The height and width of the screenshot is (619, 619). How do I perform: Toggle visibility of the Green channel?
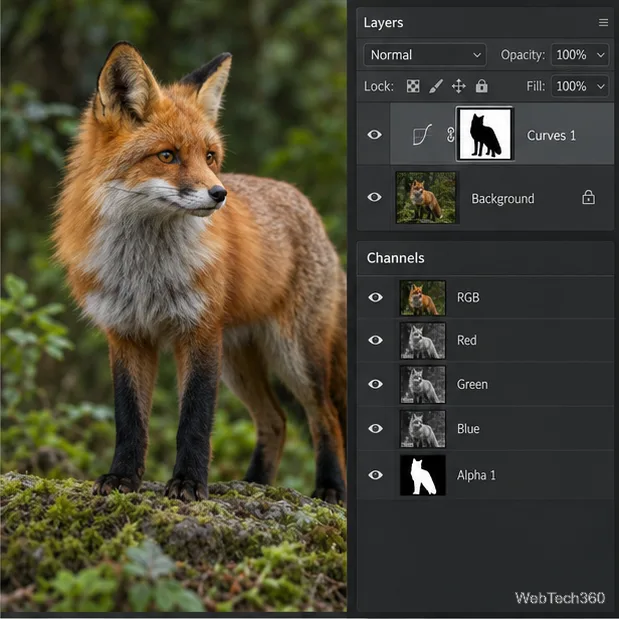click(x=375, y=384)
